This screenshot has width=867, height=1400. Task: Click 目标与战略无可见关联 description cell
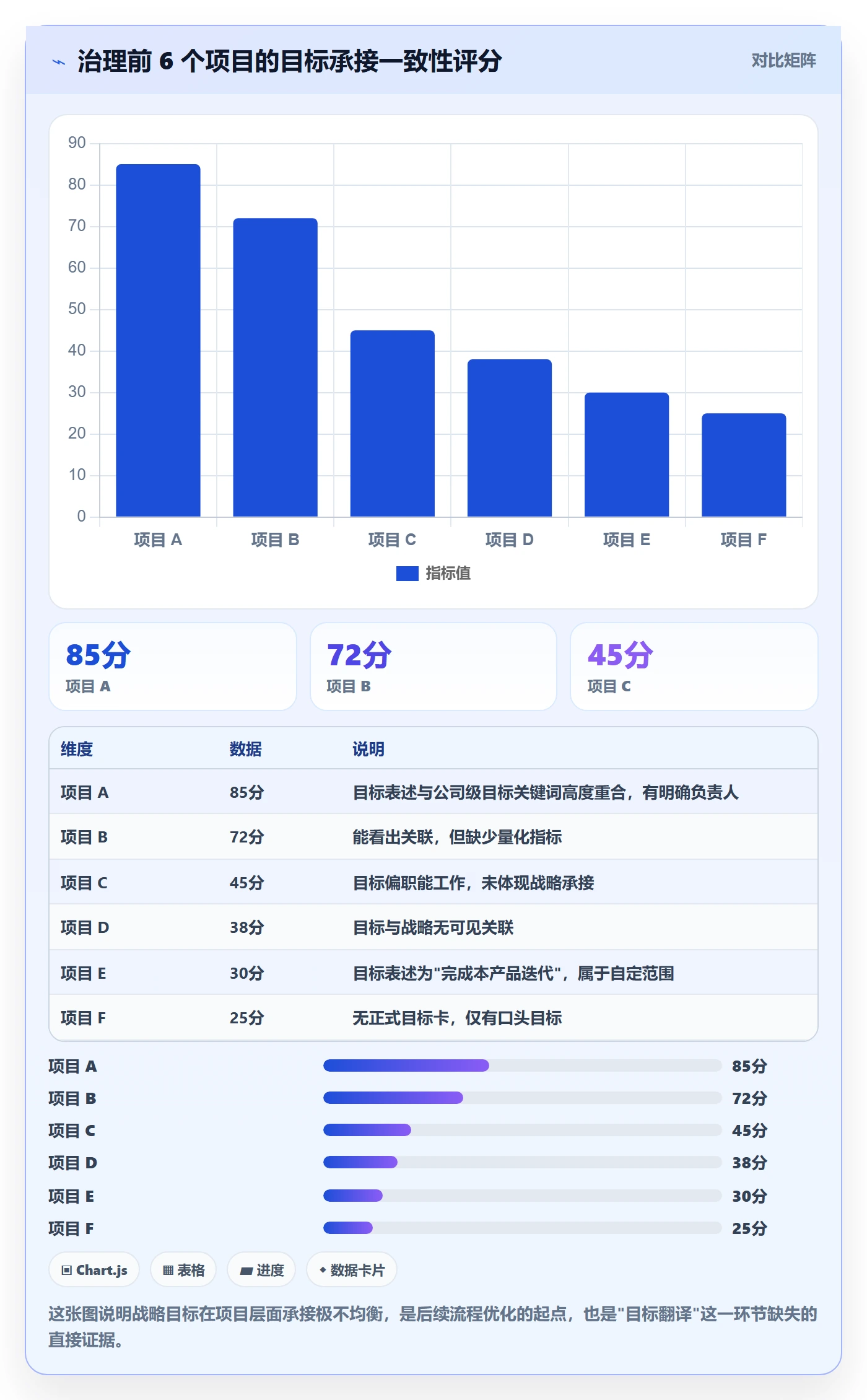(x=433, y=927)
